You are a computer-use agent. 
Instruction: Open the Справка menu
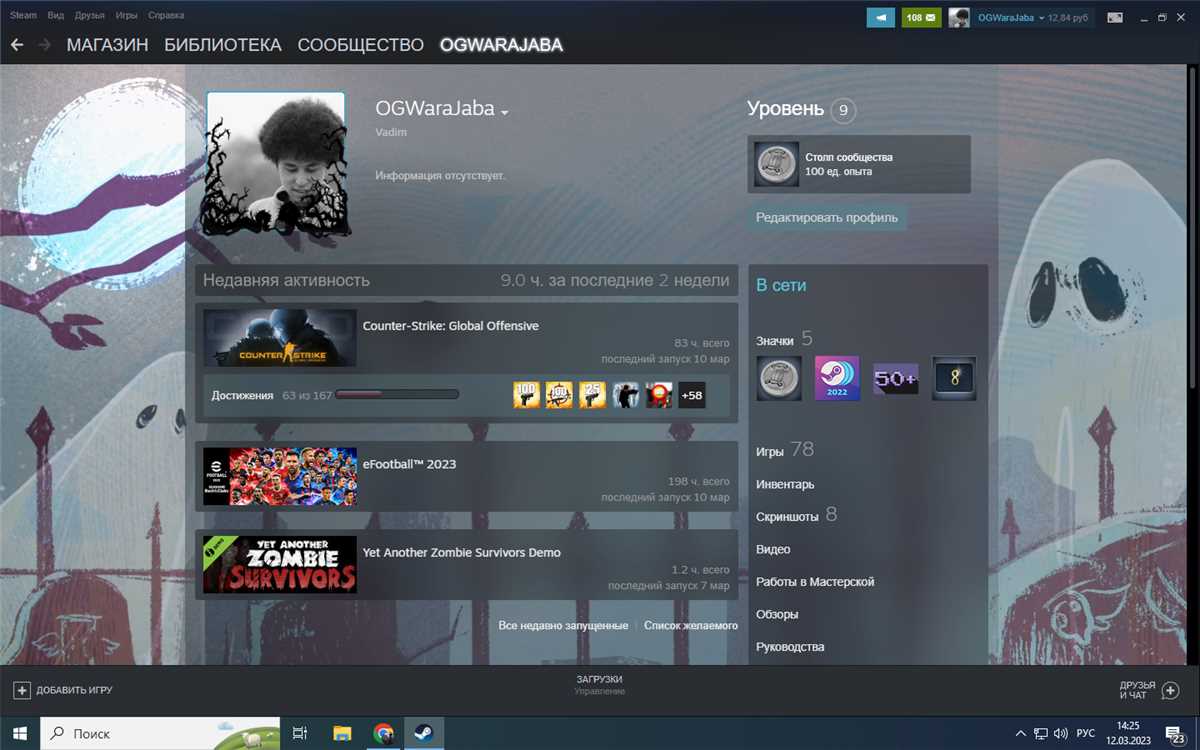click(x=166, y=16)
